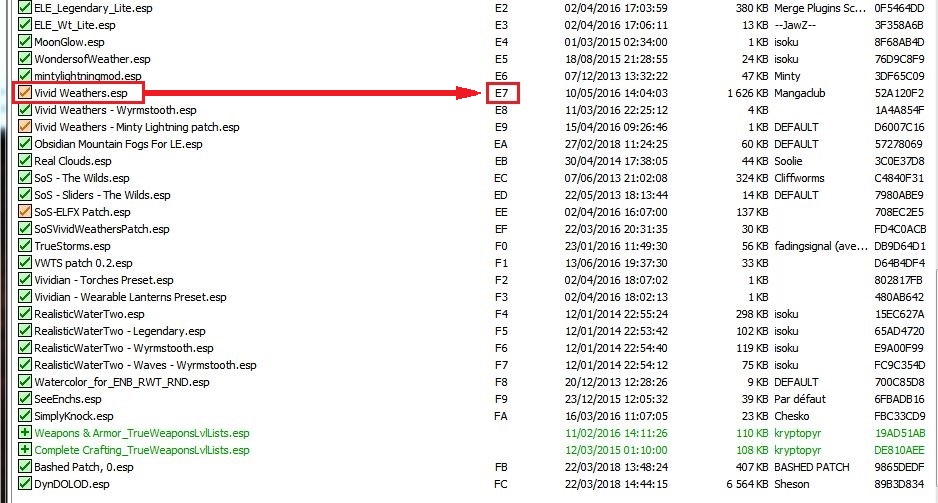Click the Minty author cell
The image size is (938, 503).
point(787,76)
